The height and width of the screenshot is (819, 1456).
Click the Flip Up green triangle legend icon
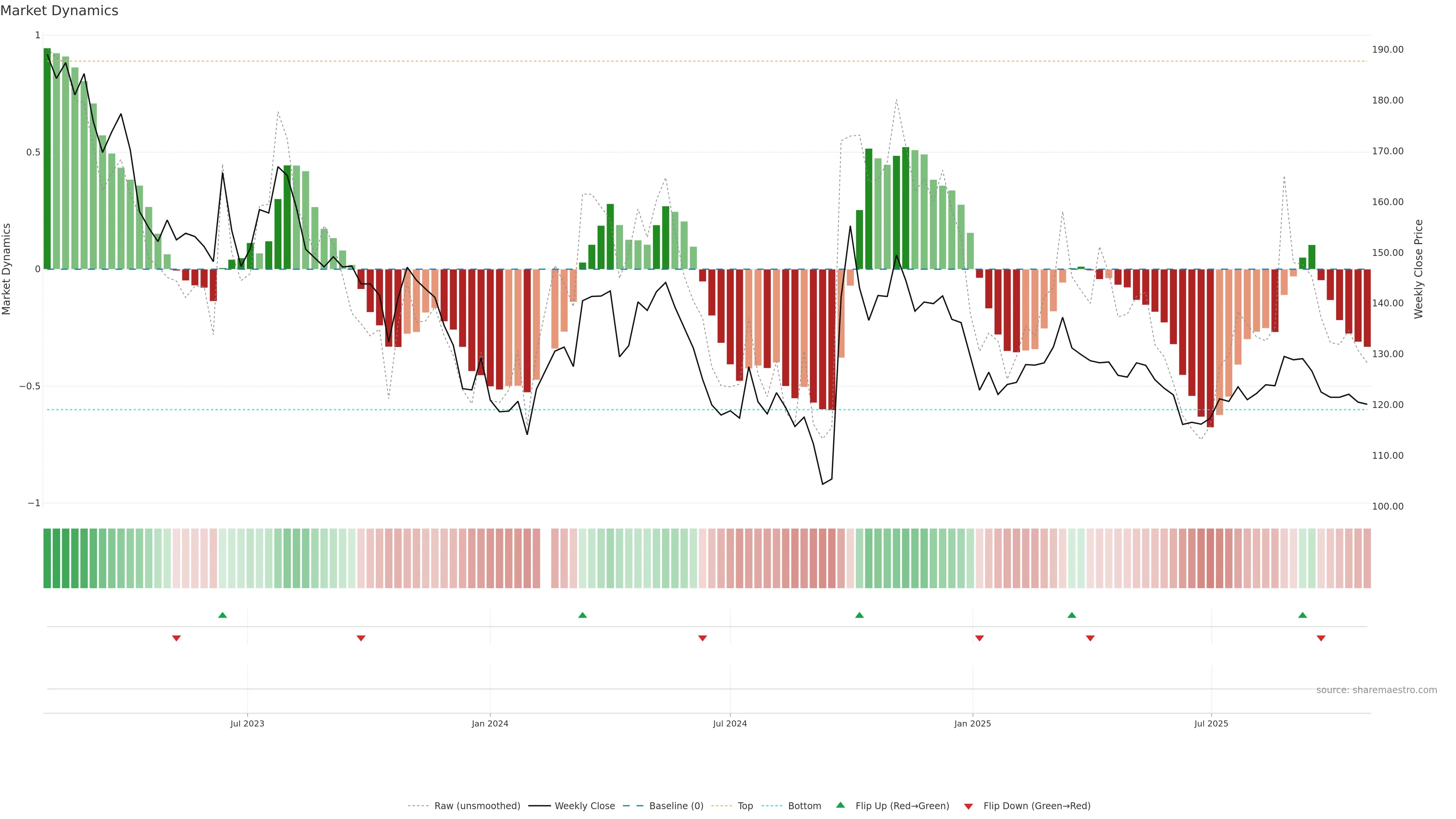click(841, 805)
